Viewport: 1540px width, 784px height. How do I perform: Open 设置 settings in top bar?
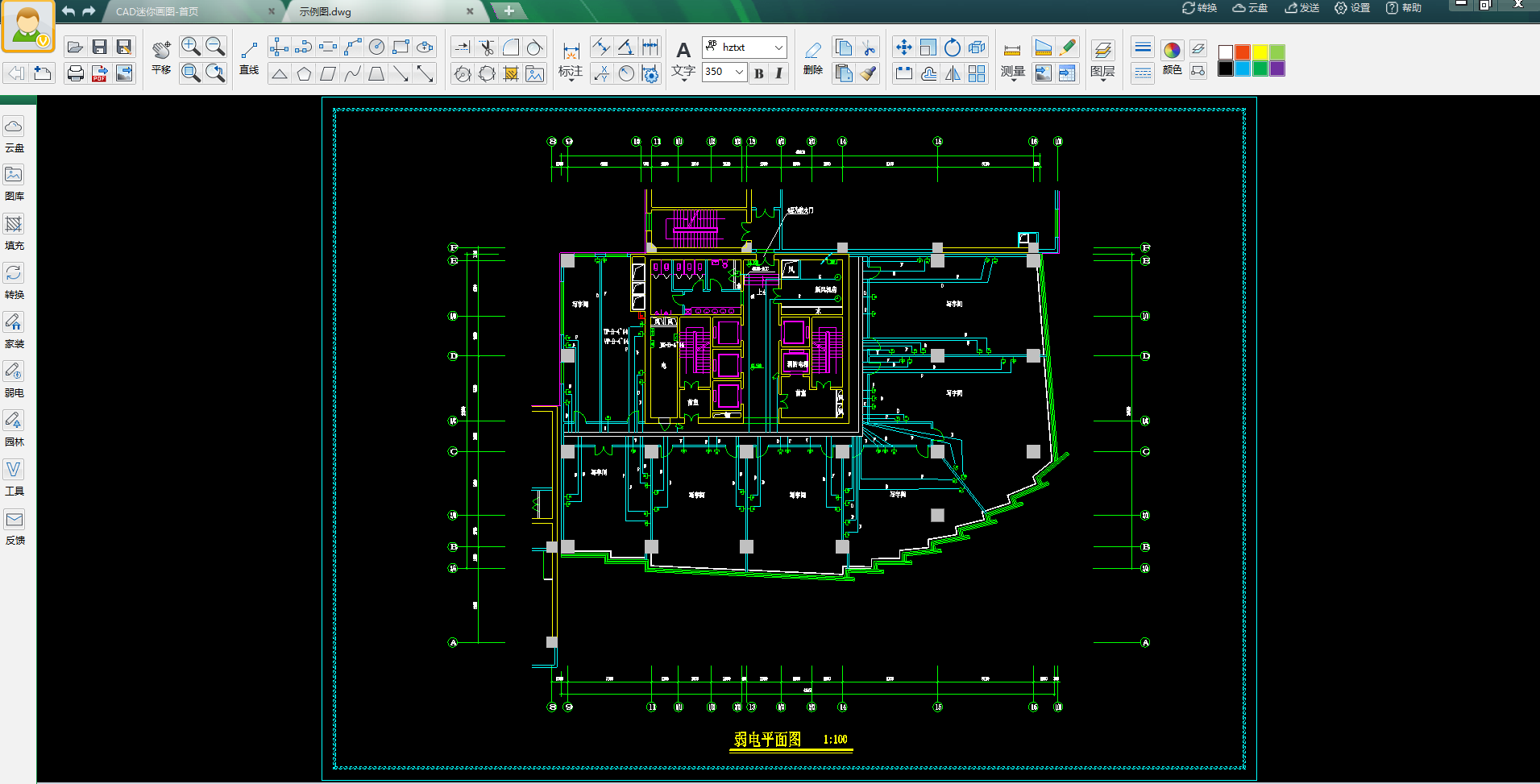click(x=1352, y=8)
